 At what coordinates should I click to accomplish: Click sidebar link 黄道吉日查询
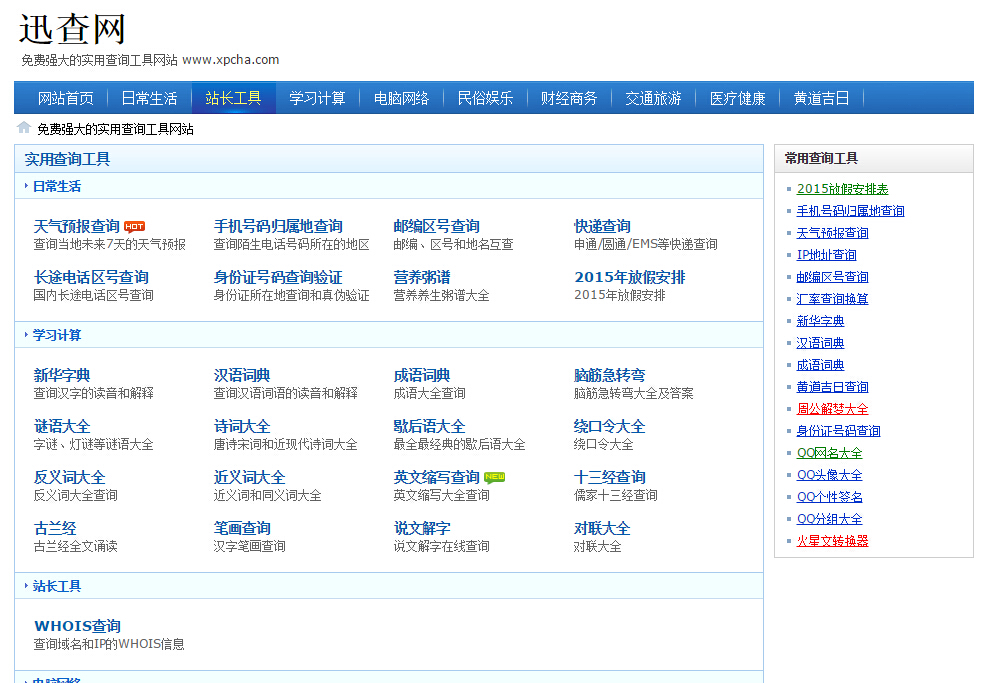[832, 387]
